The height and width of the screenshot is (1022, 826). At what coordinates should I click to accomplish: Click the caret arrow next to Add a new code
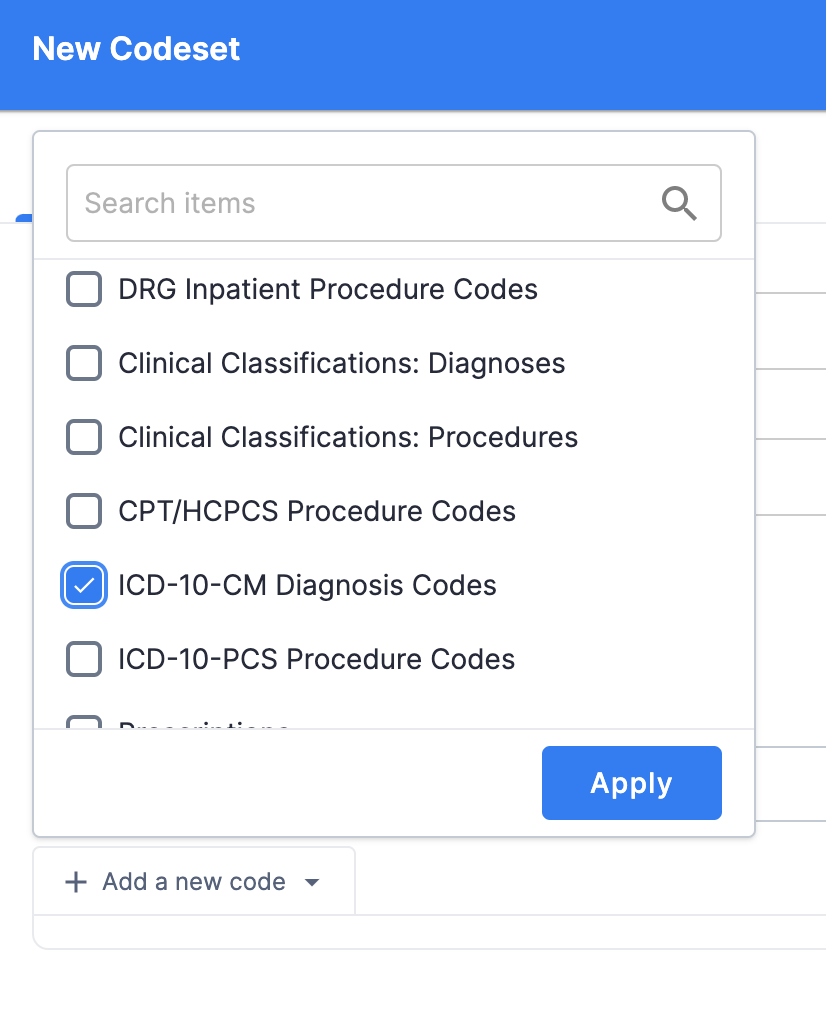312,882
